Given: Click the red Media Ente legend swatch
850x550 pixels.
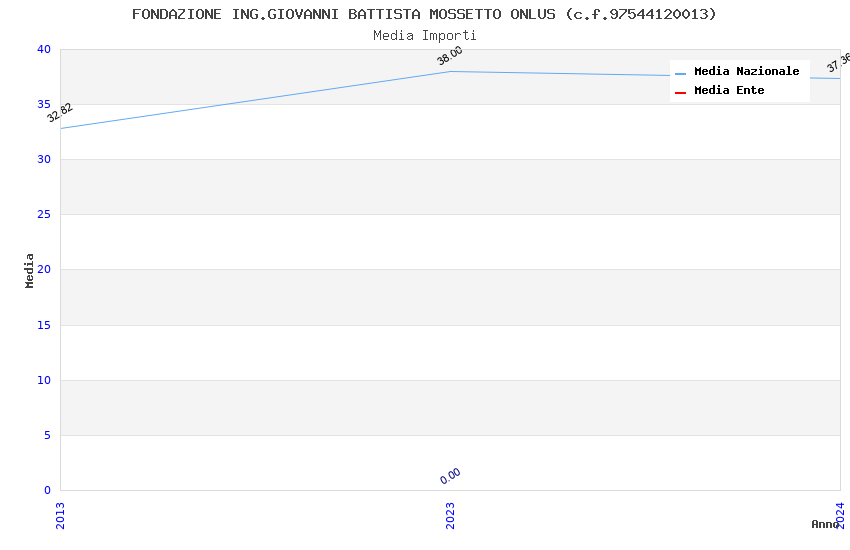Looking at the screenshot, I should 680,93.
